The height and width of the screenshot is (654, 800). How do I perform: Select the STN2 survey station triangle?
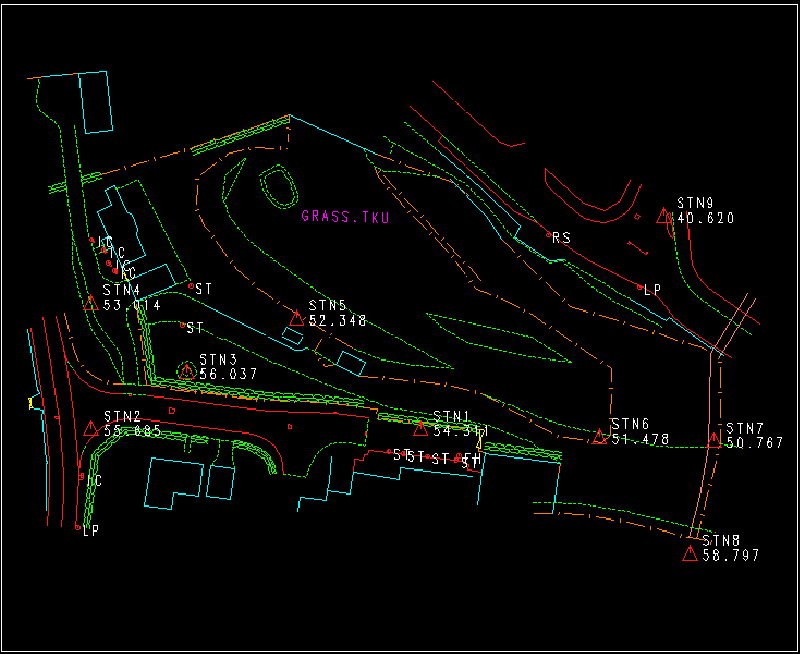[91, 428]
